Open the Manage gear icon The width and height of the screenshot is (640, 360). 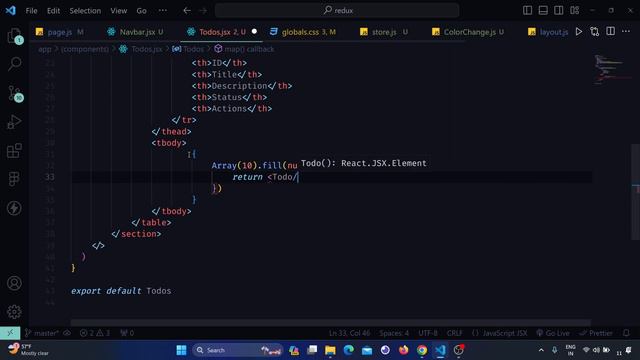(14, 312)
